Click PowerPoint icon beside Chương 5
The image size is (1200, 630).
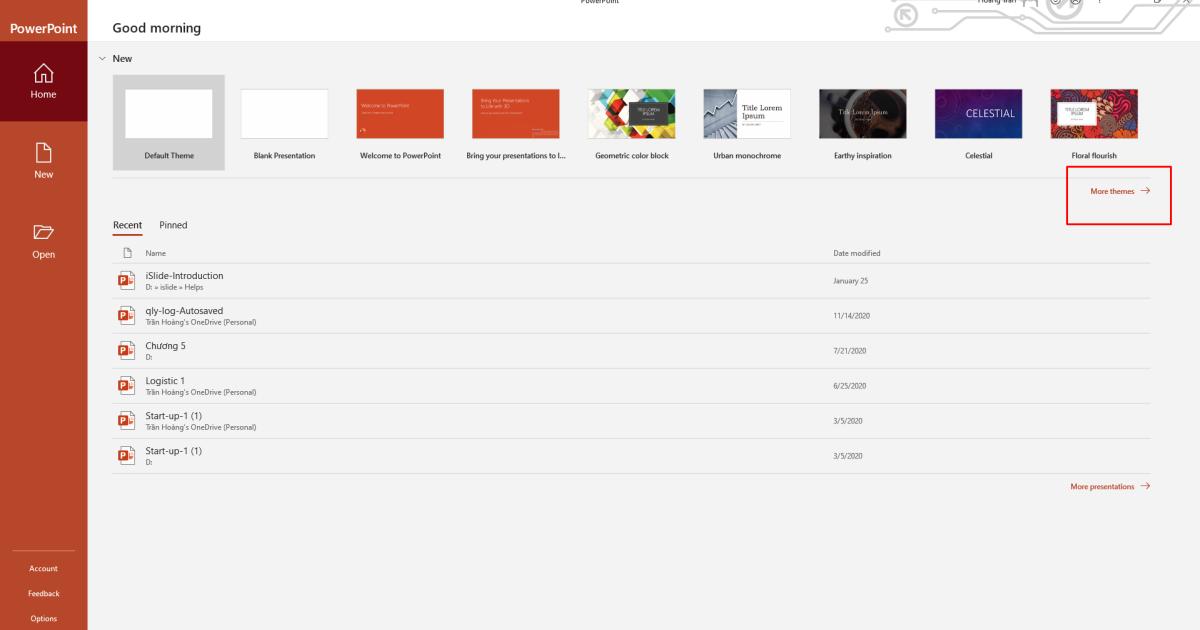pyautogui.click(x=126, y=350)
